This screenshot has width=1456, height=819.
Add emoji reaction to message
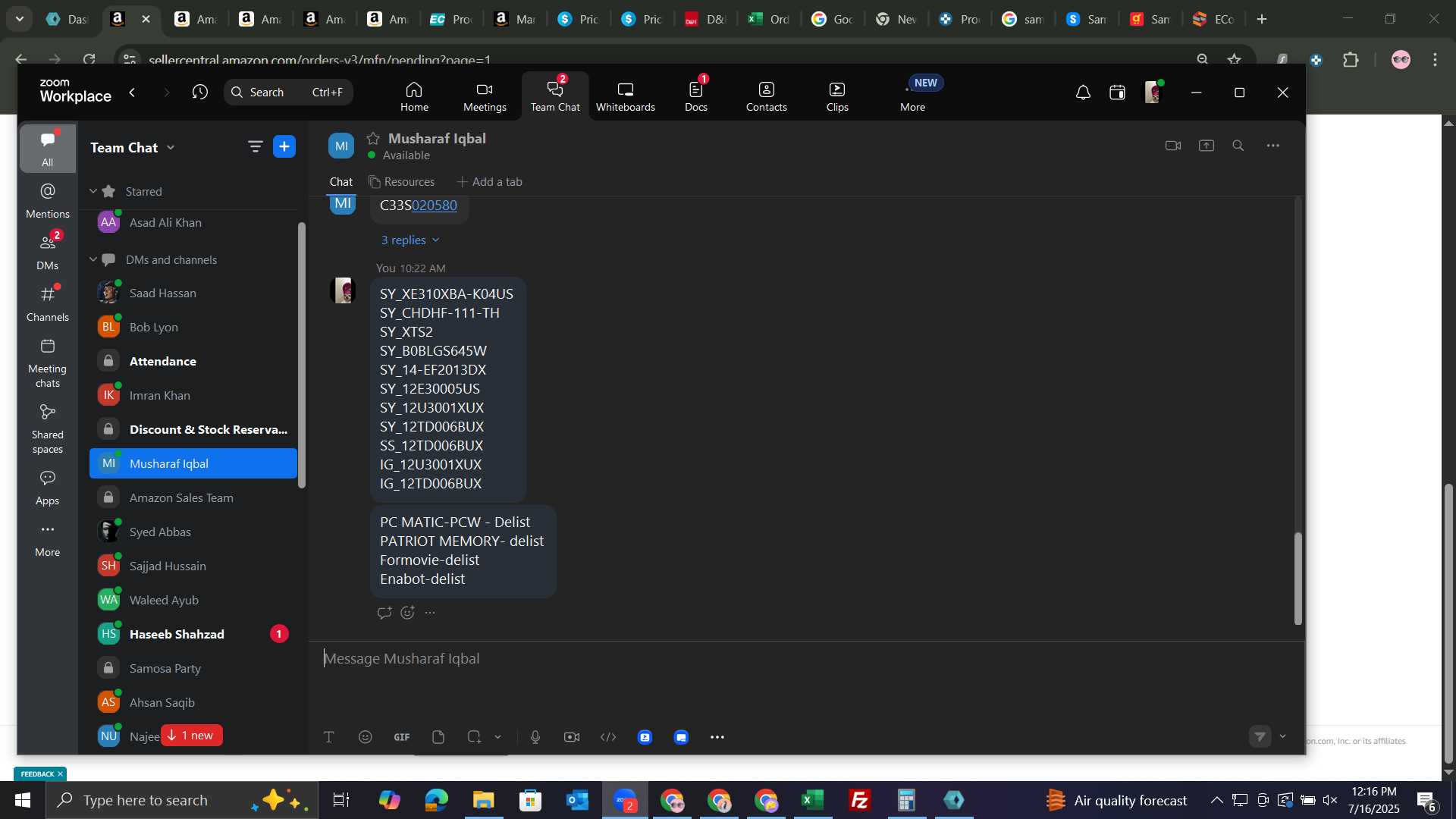(407, 613)
